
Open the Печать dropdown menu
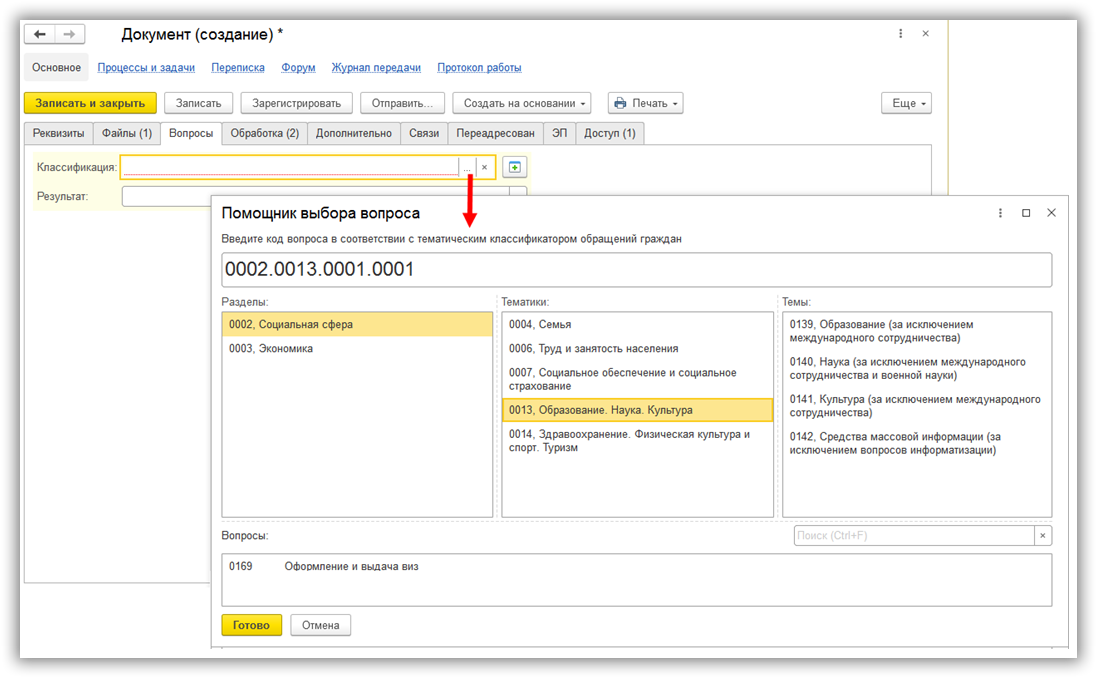pos(645,103)
